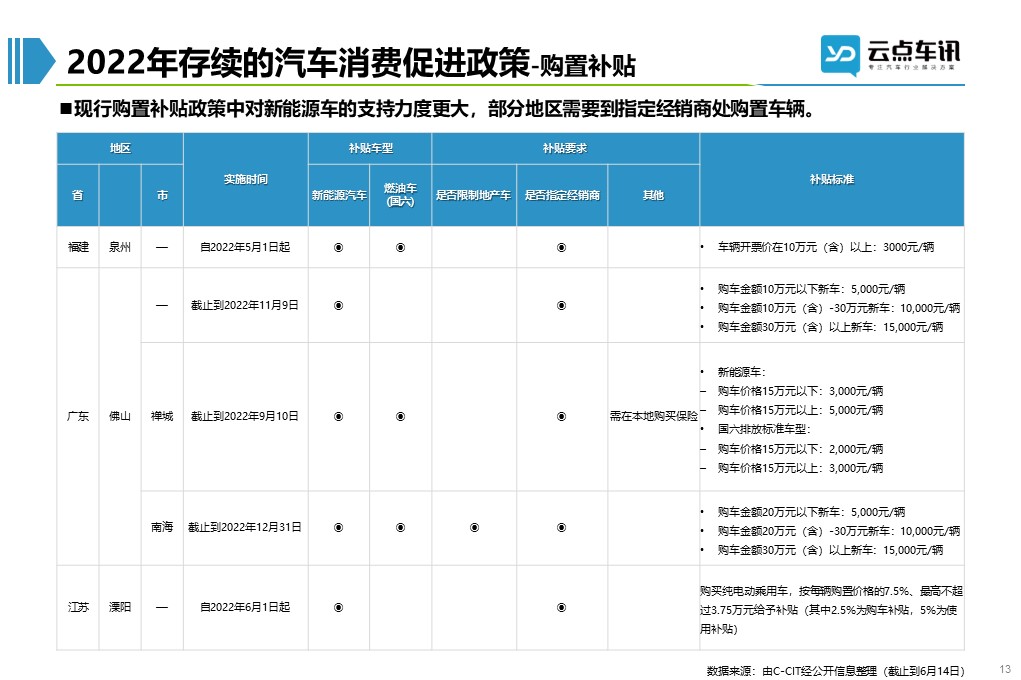Select the line 购车金额10万元（含）-30万元新车：10,000元/辆
This screenshot has width=1021, height=680.
(x=839, y=308)
